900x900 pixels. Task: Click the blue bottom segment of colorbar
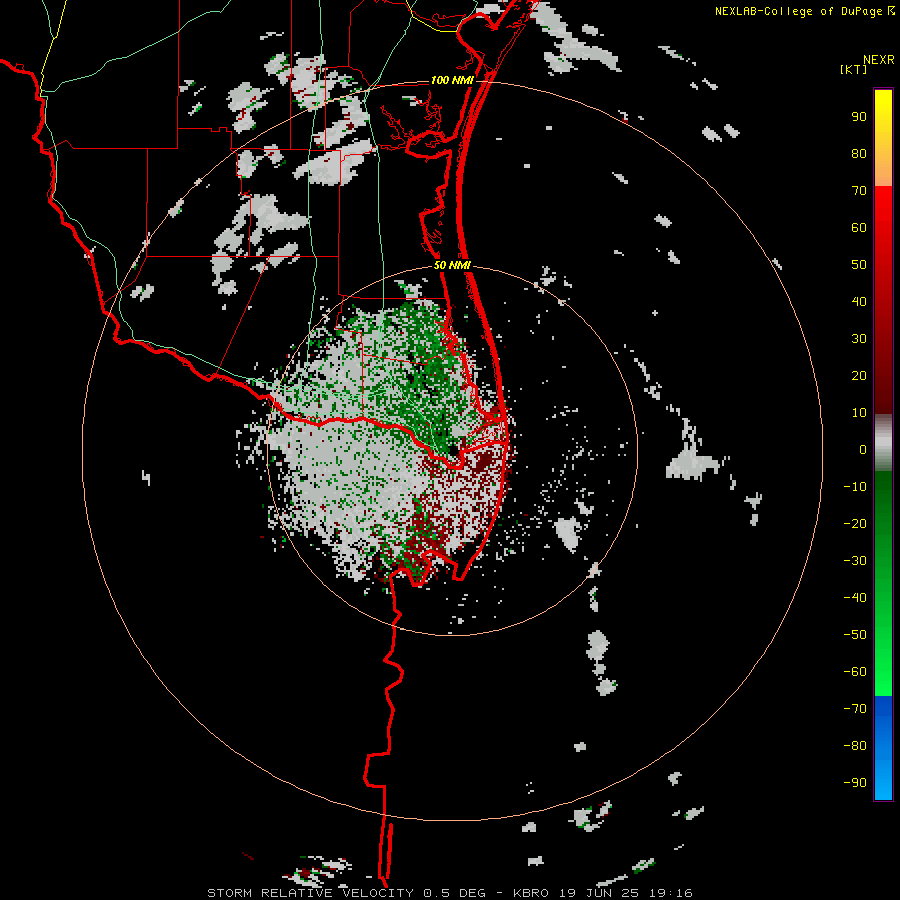(x=883, y=748)
